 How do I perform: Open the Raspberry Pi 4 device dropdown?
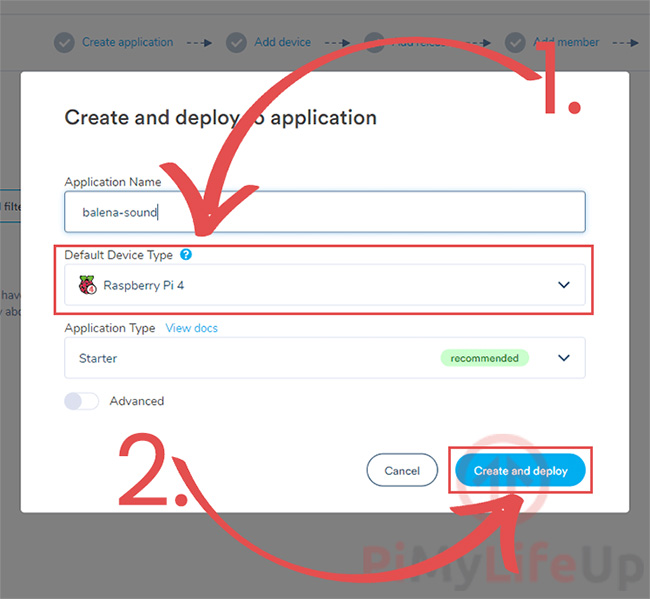click(325, 285)
